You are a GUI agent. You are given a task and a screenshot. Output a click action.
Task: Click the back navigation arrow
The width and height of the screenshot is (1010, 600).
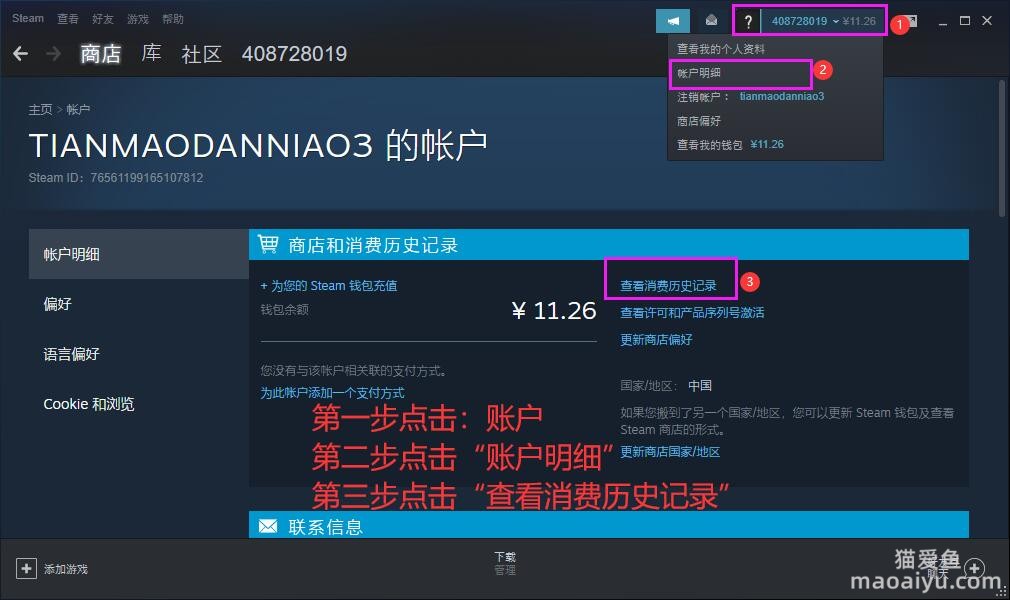21,53
